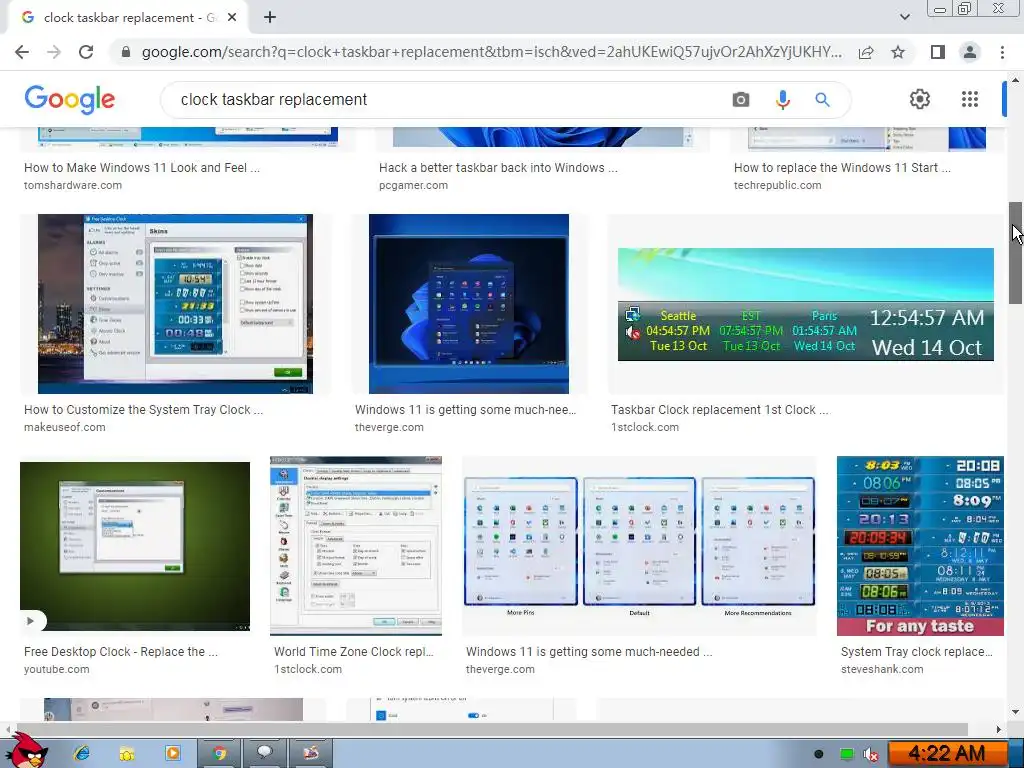Click the Google logo
Viewport: 1024px width, 768px height.
pos(70,99)
